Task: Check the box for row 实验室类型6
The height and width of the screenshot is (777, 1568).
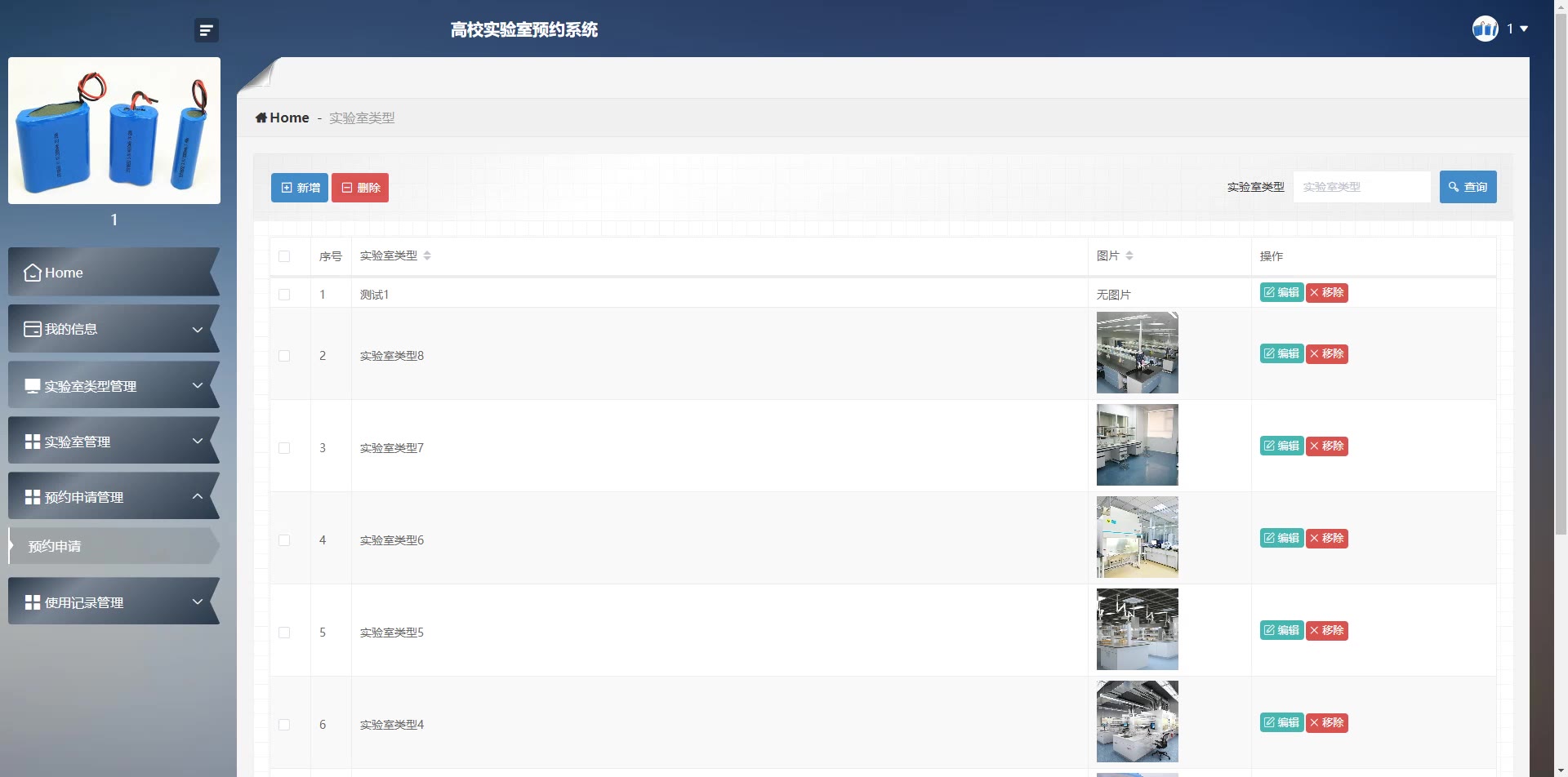Action: point(284,540)
